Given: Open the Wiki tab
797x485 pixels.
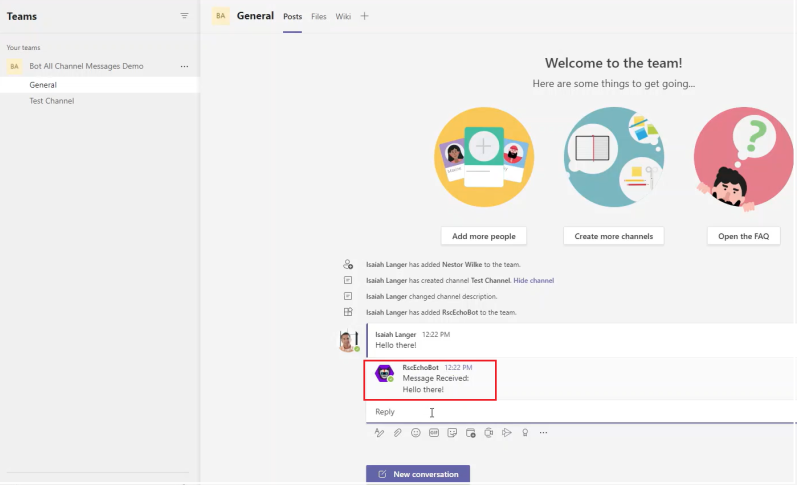Looking at the screenshot, I should (343, 16).
